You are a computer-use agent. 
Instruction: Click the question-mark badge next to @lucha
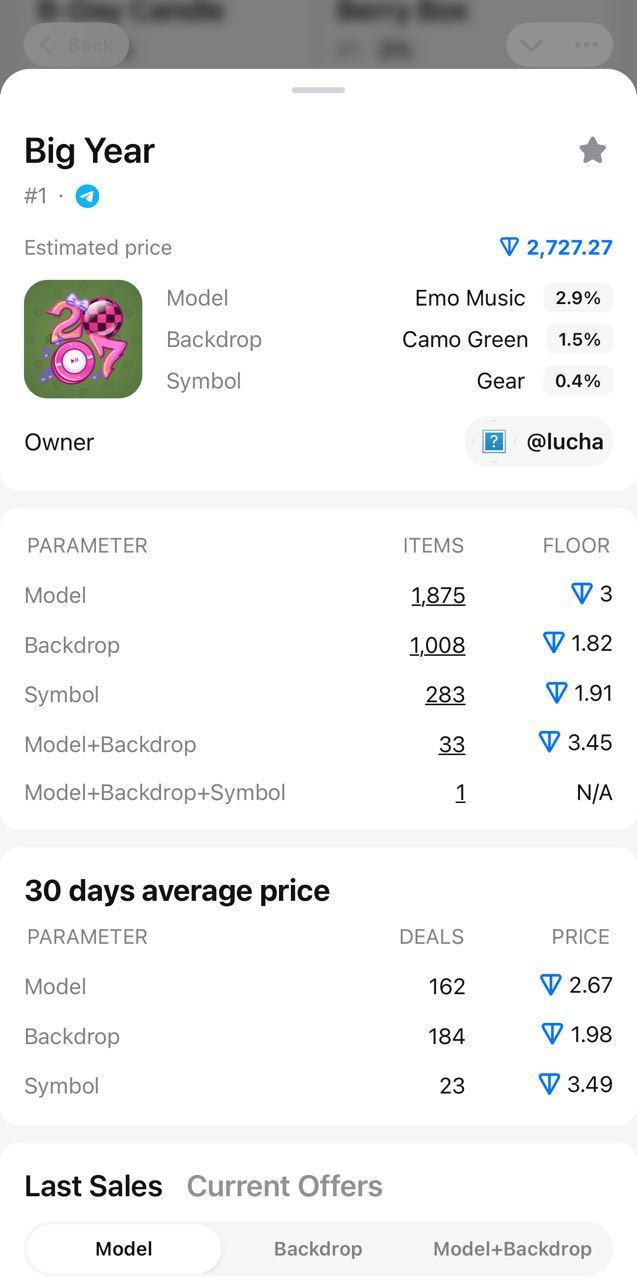click(x=492, y=441)
